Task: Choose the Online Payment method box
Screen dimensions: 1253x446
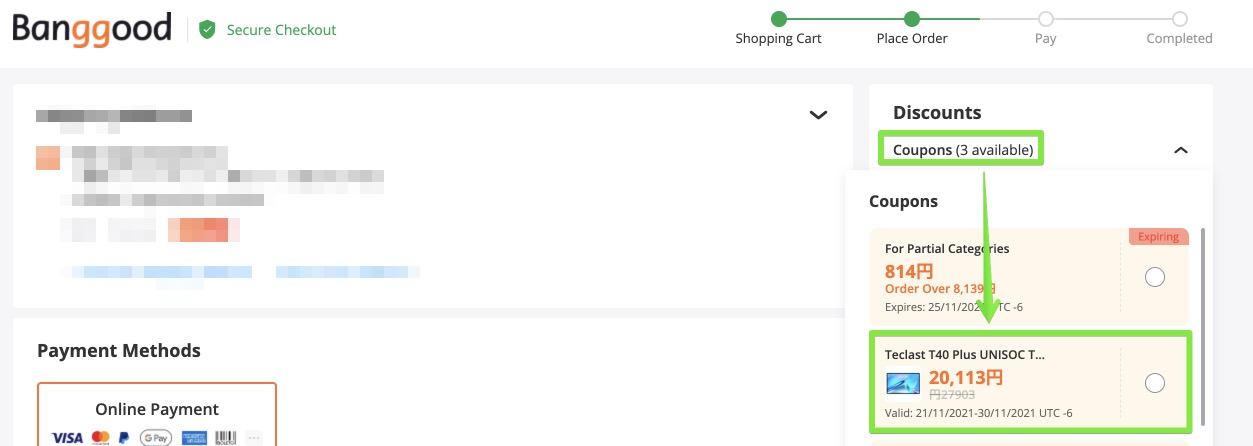Action: tap(157, 414)
